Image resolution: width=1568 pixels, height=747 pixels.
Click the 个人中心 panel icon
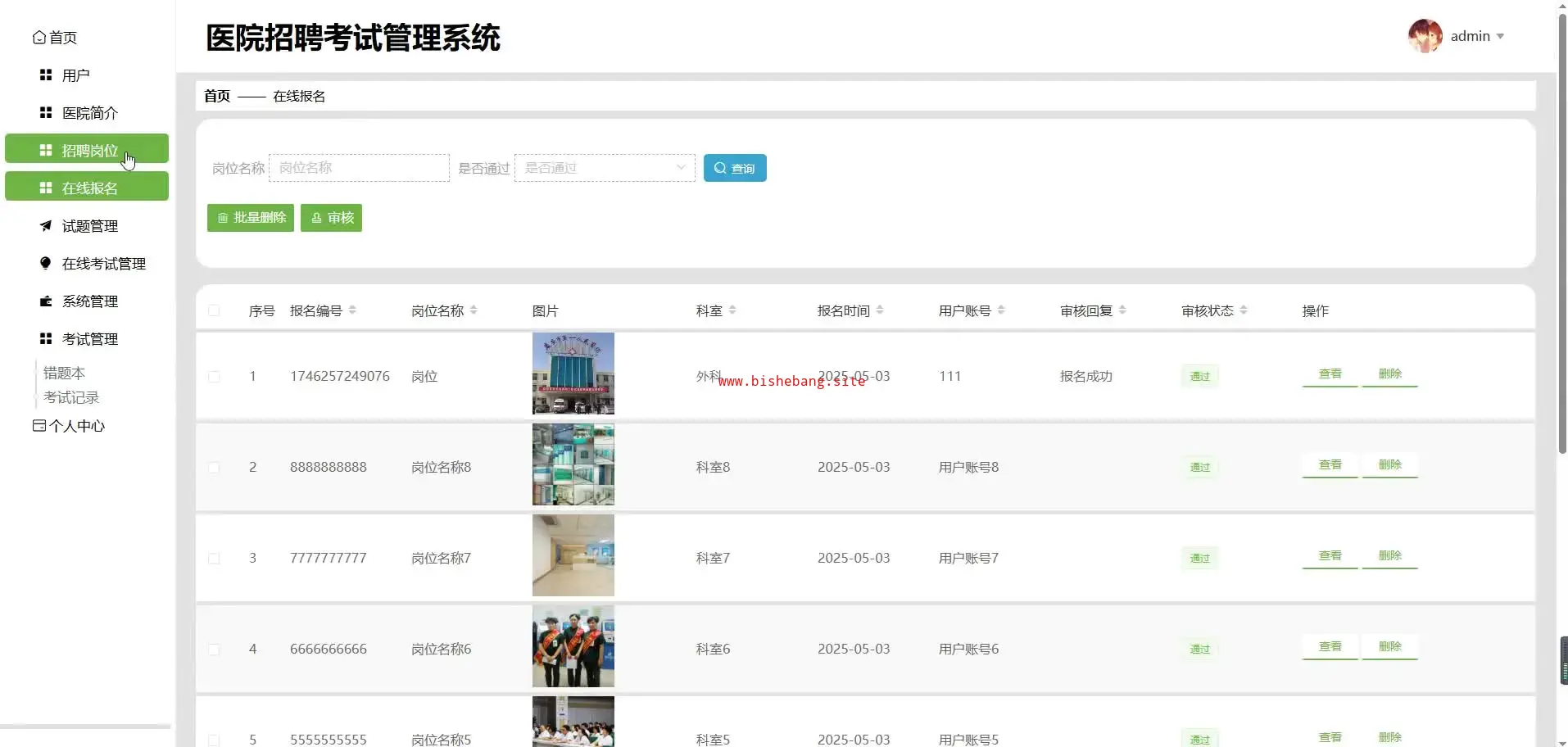tap(39, 426)
